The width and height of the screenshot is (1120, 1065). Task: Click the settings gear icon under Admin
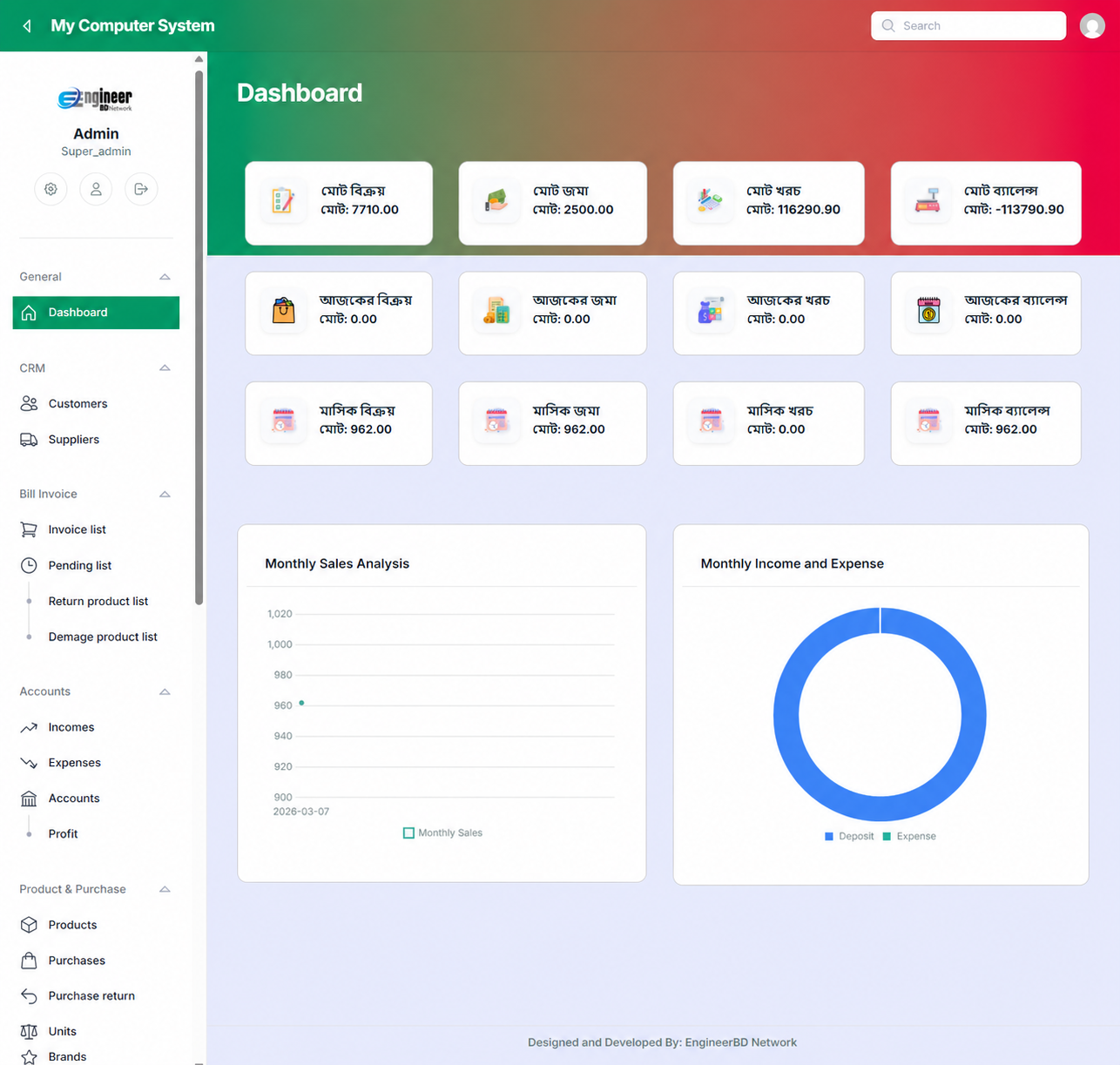click(x=51, y=189)
